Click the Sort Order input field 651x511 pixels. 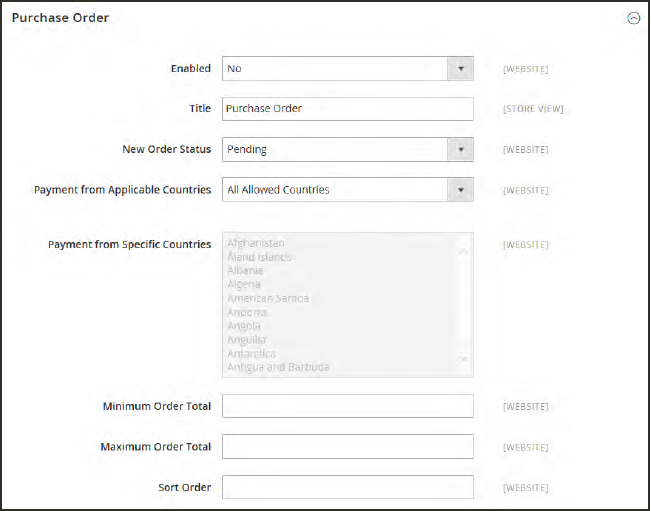[x=347, y=487]
